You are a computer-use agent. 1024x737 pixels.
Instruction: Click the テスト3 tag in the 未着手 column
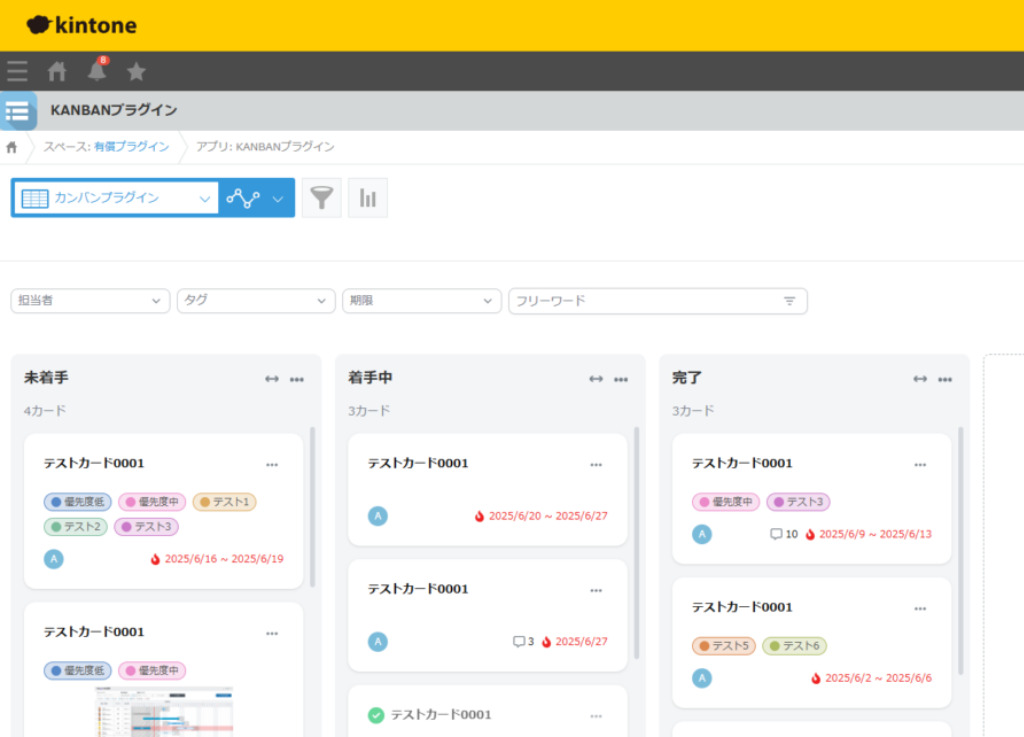pyautogui.click(x=146, y=527)
